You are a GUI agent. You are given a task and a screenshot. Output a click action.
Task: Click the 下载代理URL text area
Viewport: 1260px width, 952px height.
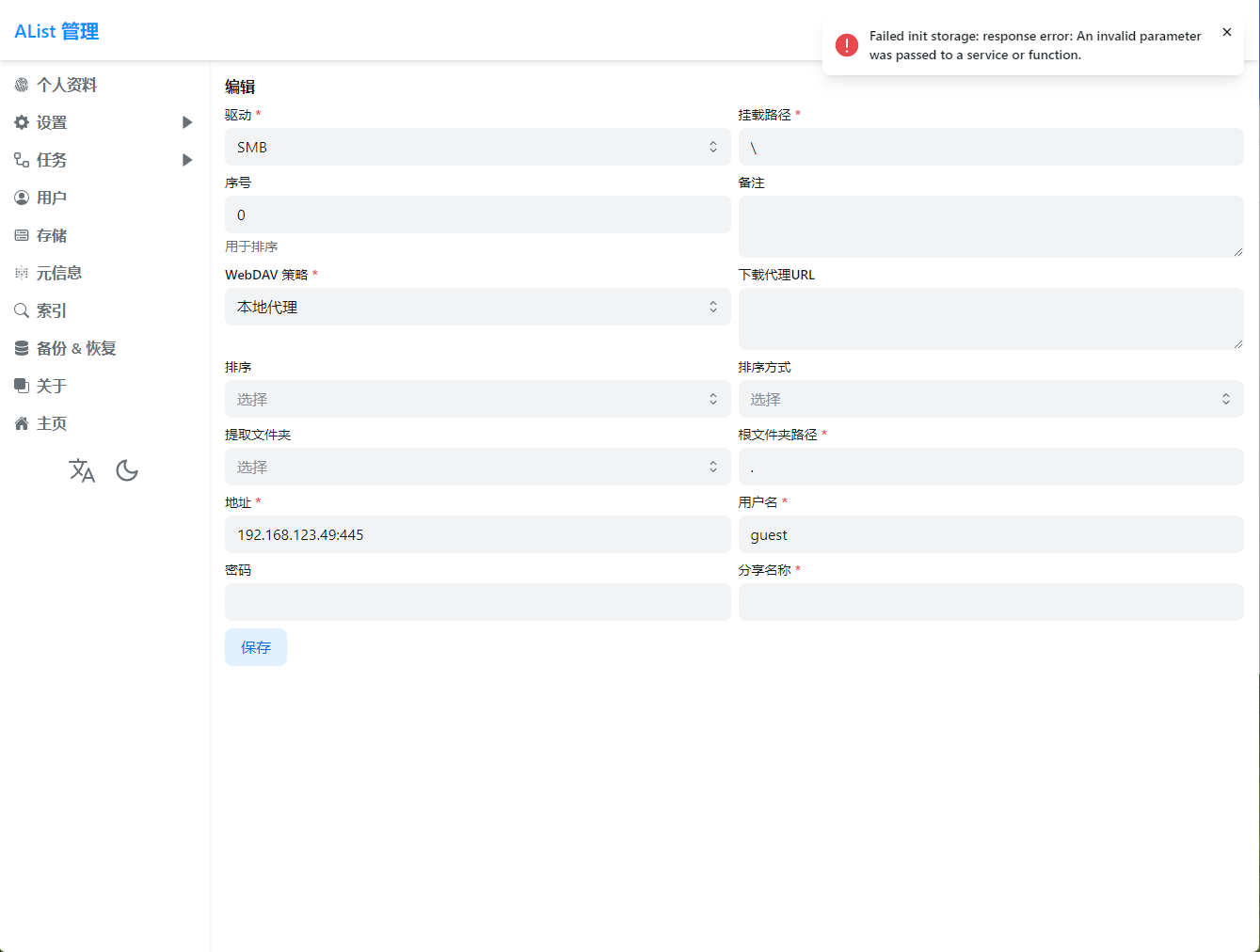pos(991,319)
